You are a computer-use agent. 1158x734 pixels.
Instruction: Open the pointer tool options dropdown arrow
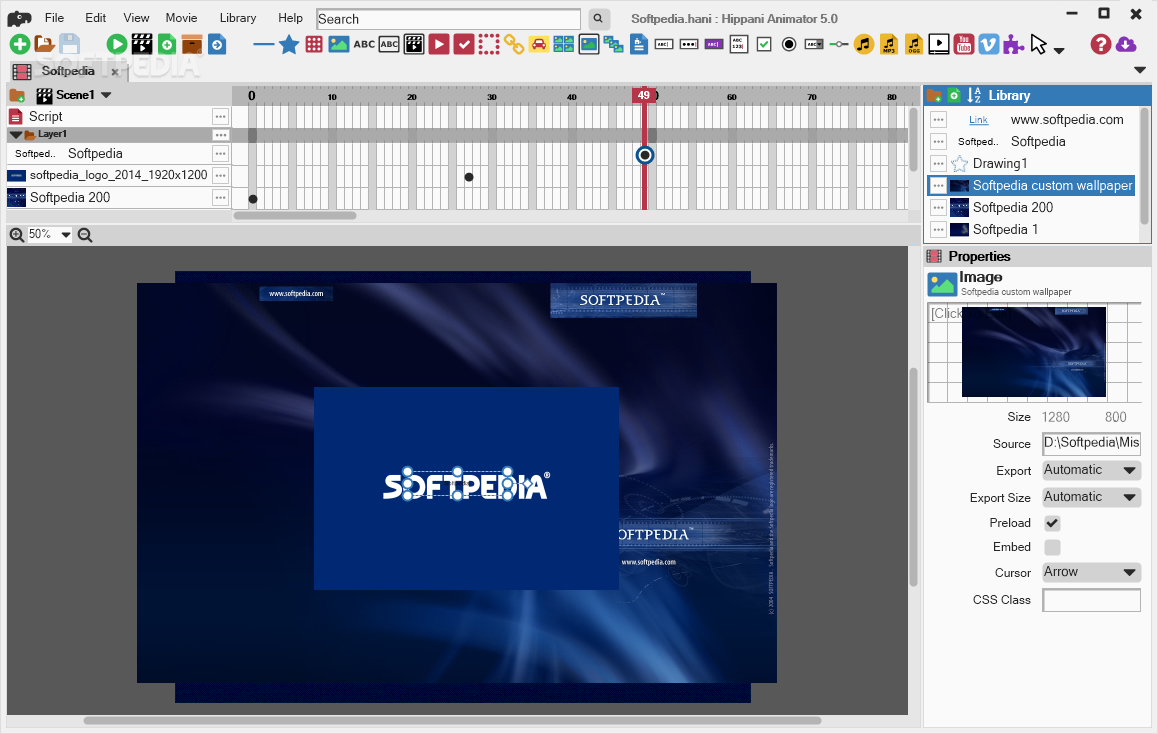point(1059,50)
